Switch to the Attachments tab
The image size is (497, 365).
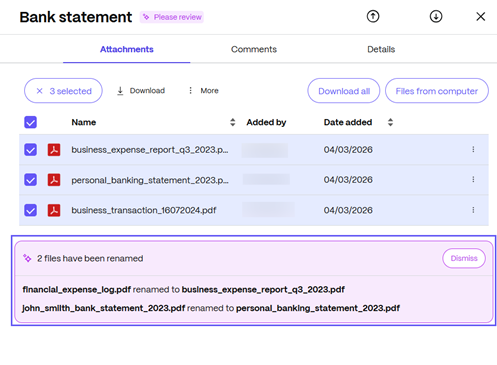pos(127,49)
